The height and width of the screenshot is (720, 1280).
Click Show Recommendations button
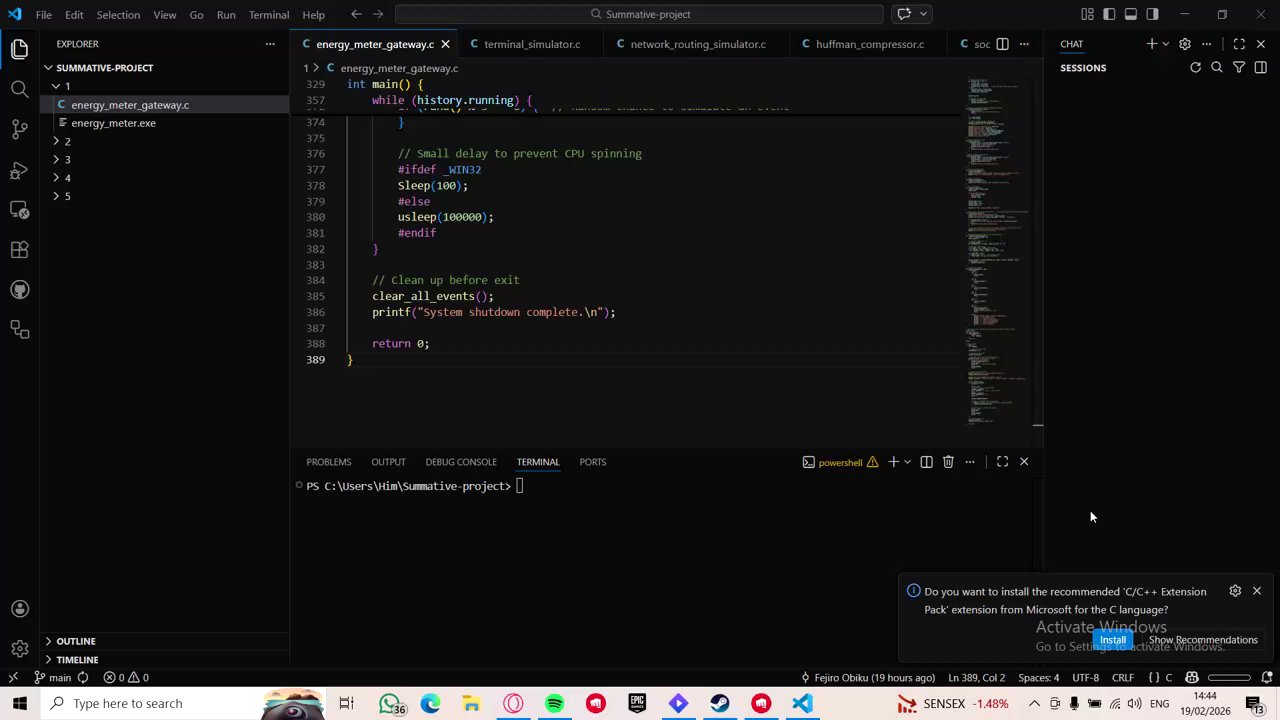1203,640
